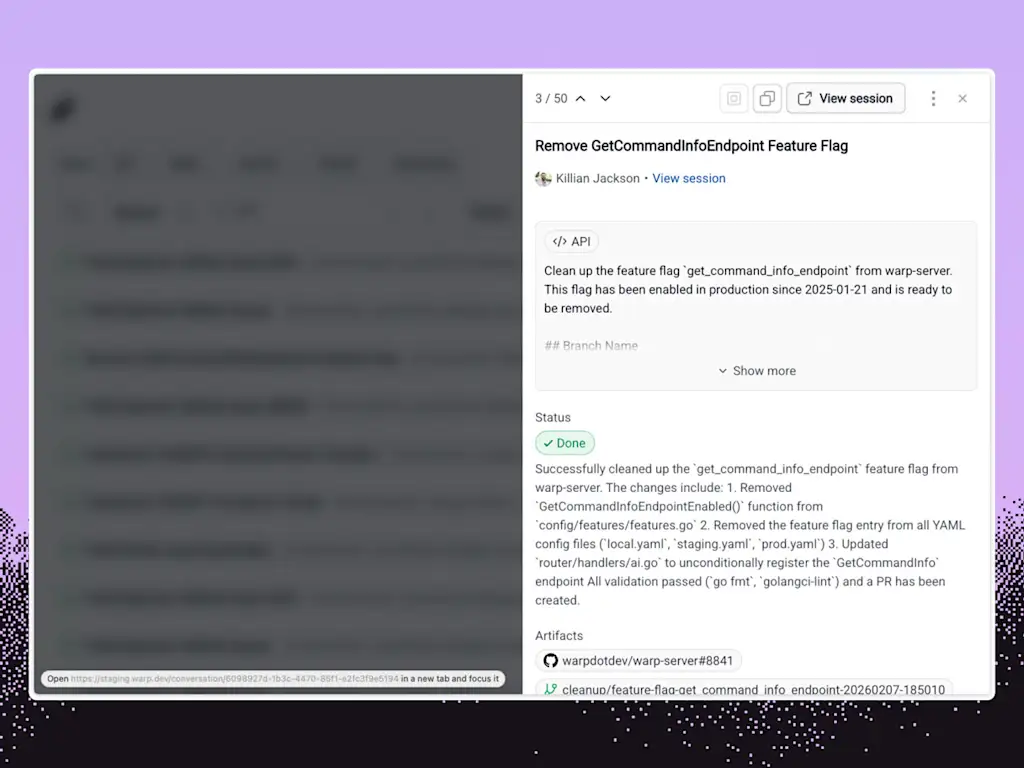Click the external link icon inside View session
1024x768 pixels.
(803, 98)
